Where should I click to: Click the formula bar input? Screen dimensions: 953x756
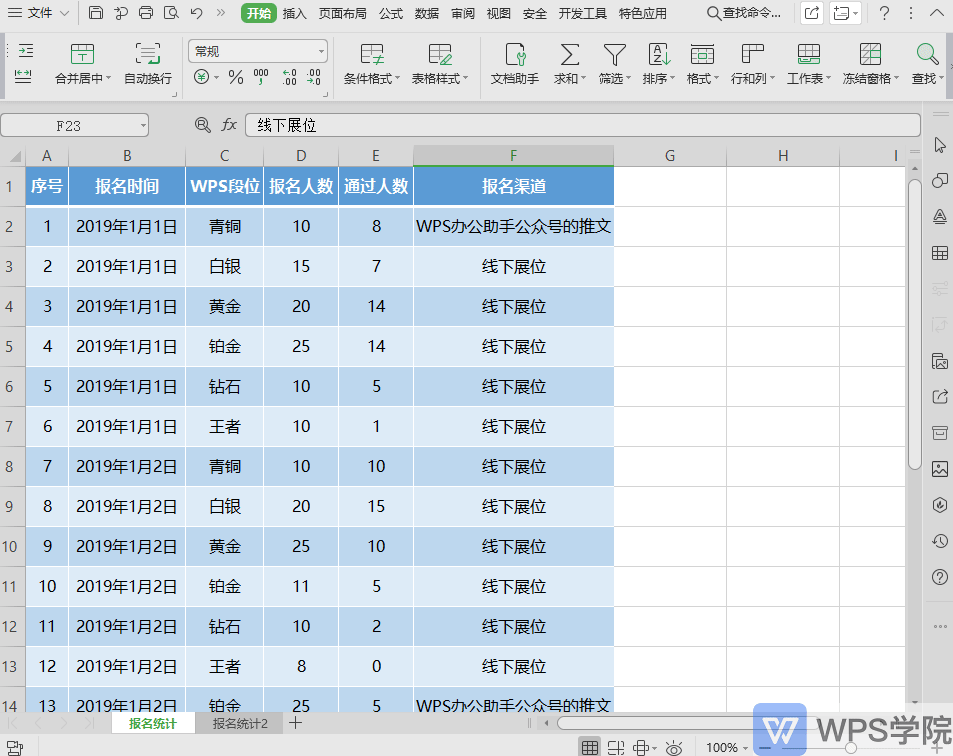tap(582, 125)
